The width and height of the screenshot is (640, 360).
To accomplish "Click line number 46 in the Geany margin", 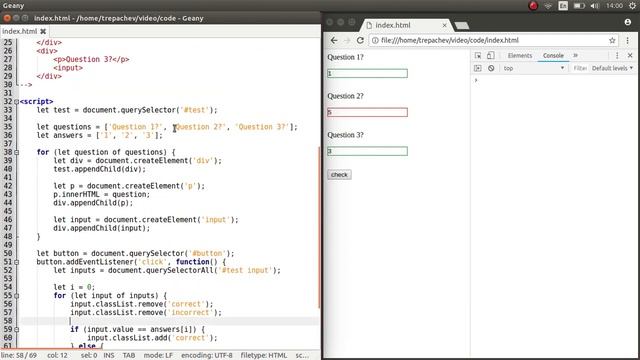I will [x=8, y=220].
